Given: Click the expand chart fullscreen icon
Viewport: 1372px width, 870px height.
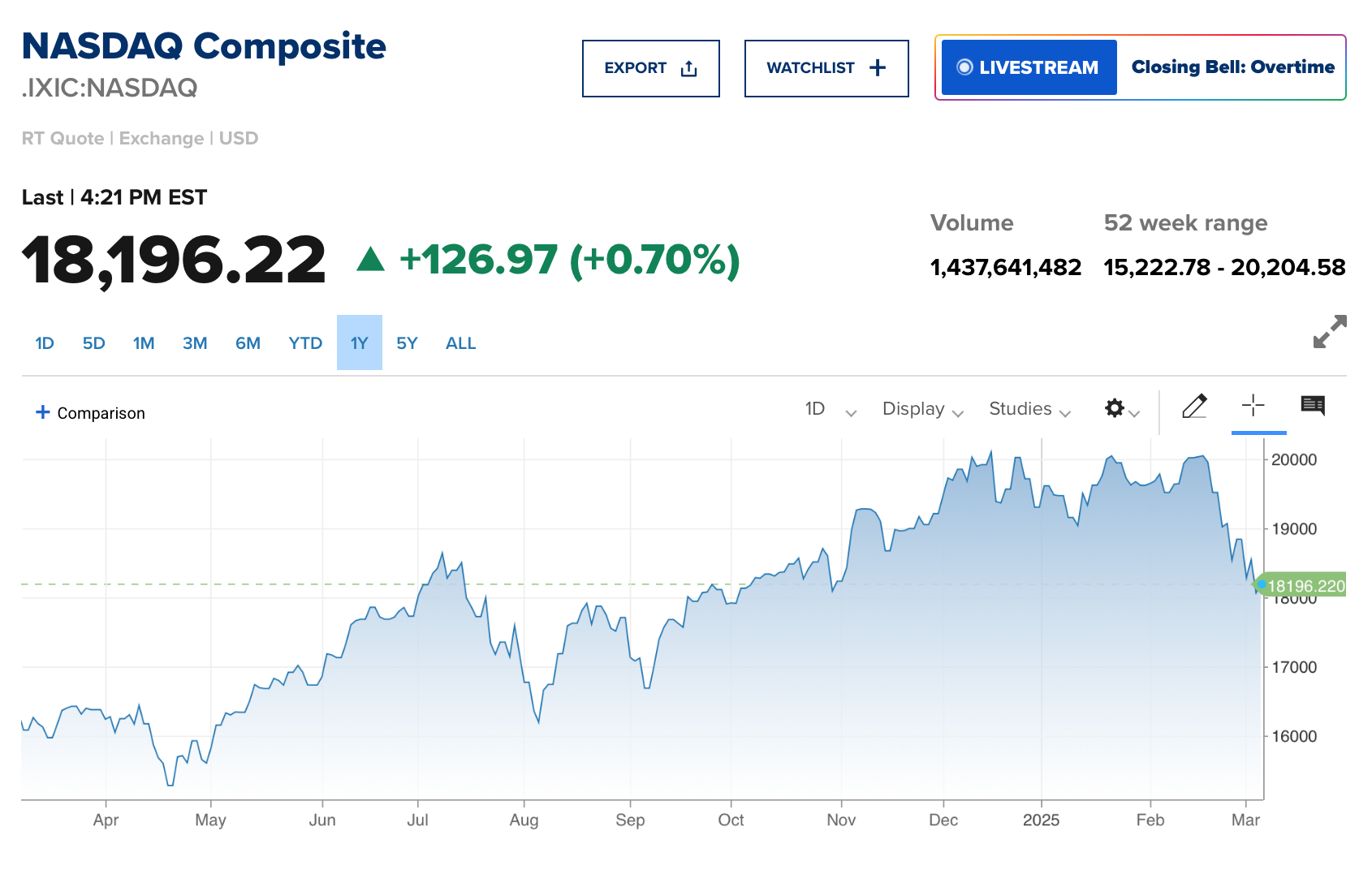Looking at the screenshot, I should [1329, 332].
